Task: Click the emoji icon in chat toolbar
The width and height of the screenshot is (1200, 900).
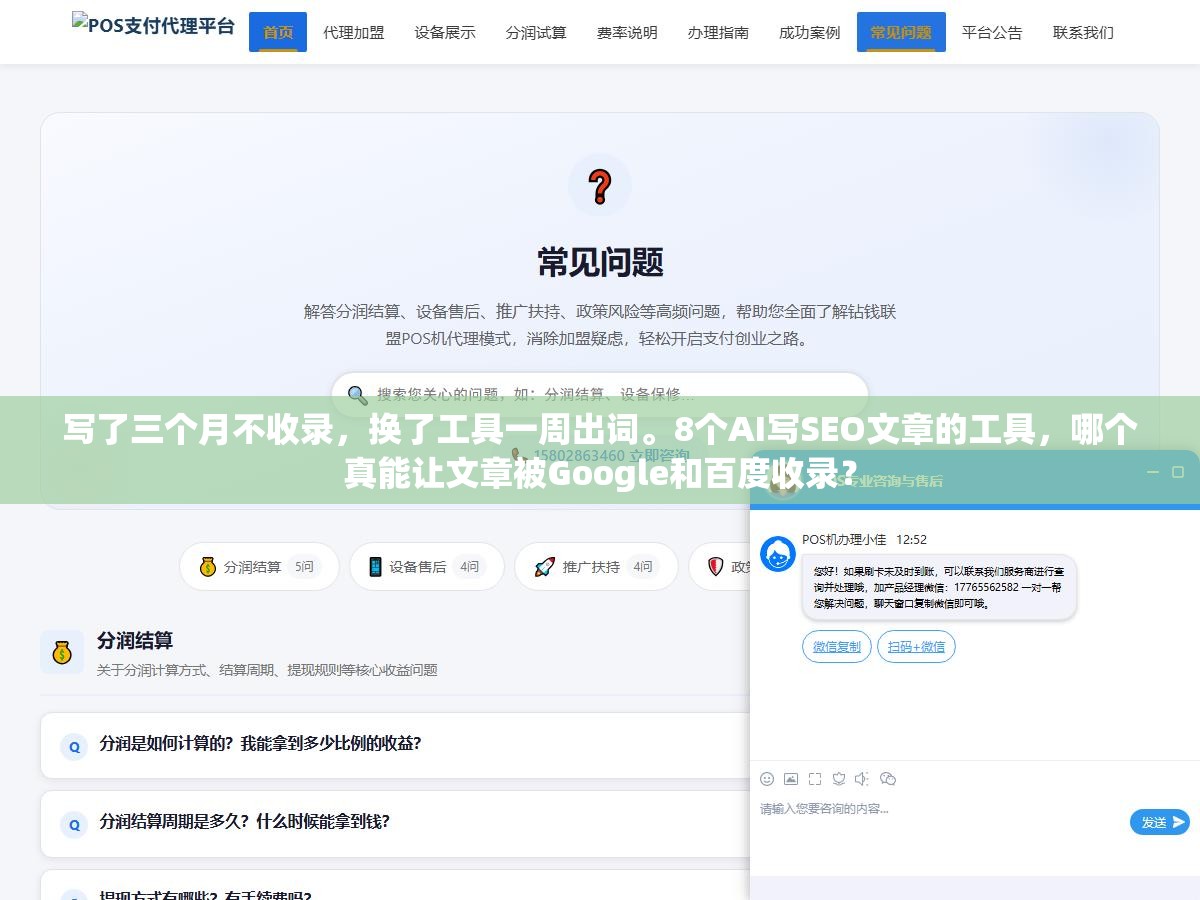Action: [x=767, y=779]
